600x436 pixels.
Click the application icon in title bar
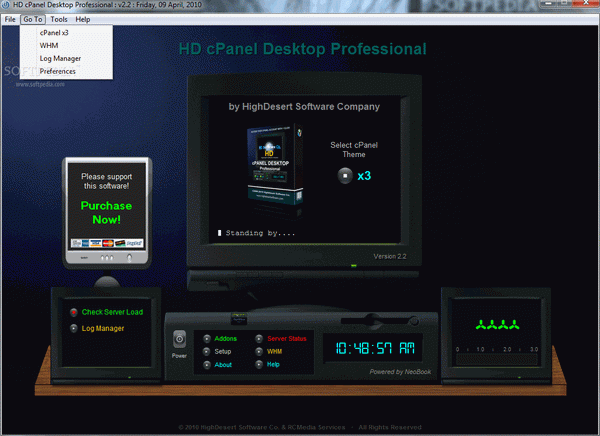6,5
